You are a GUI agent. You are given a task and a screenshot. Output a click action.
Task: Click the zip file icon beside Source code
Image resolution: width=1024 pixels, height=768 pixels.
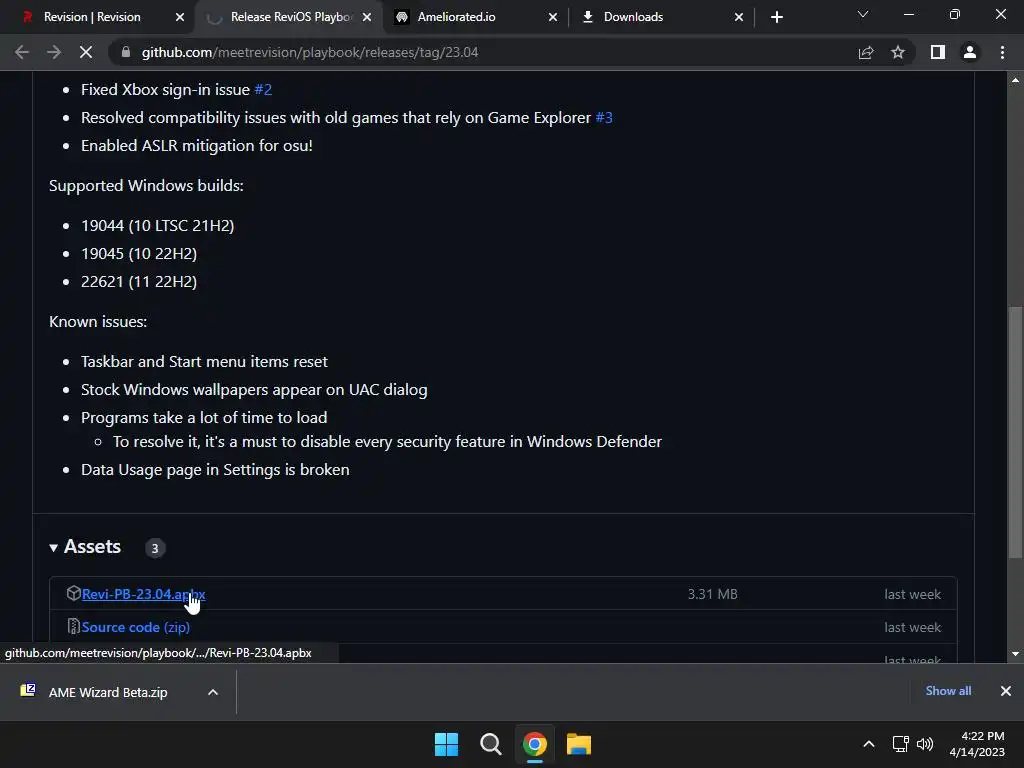[x=73, y=626]
